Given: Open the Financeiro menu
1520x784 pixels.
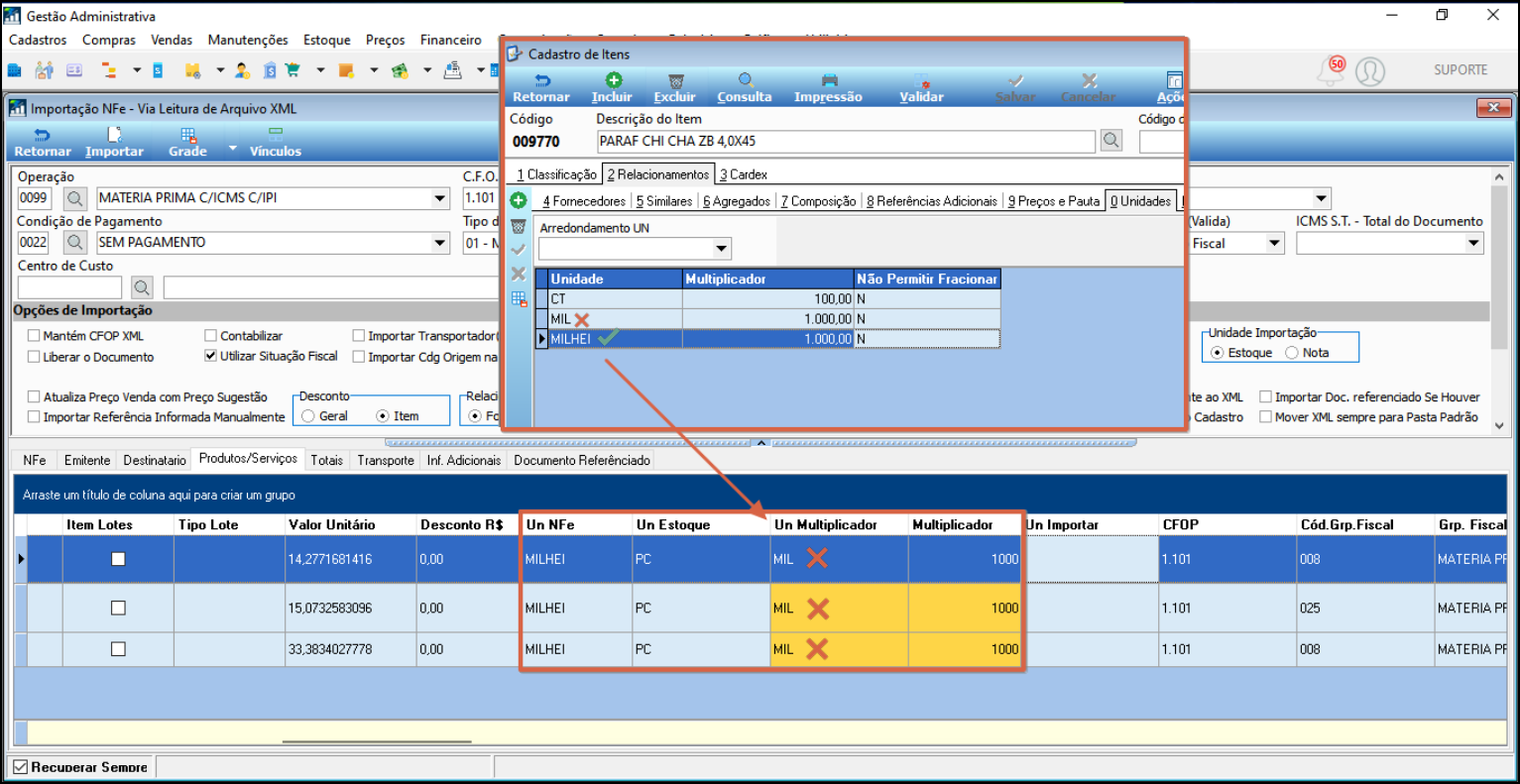Looking at the screenshot, I should pyautogui.click(x=451, y=40).
